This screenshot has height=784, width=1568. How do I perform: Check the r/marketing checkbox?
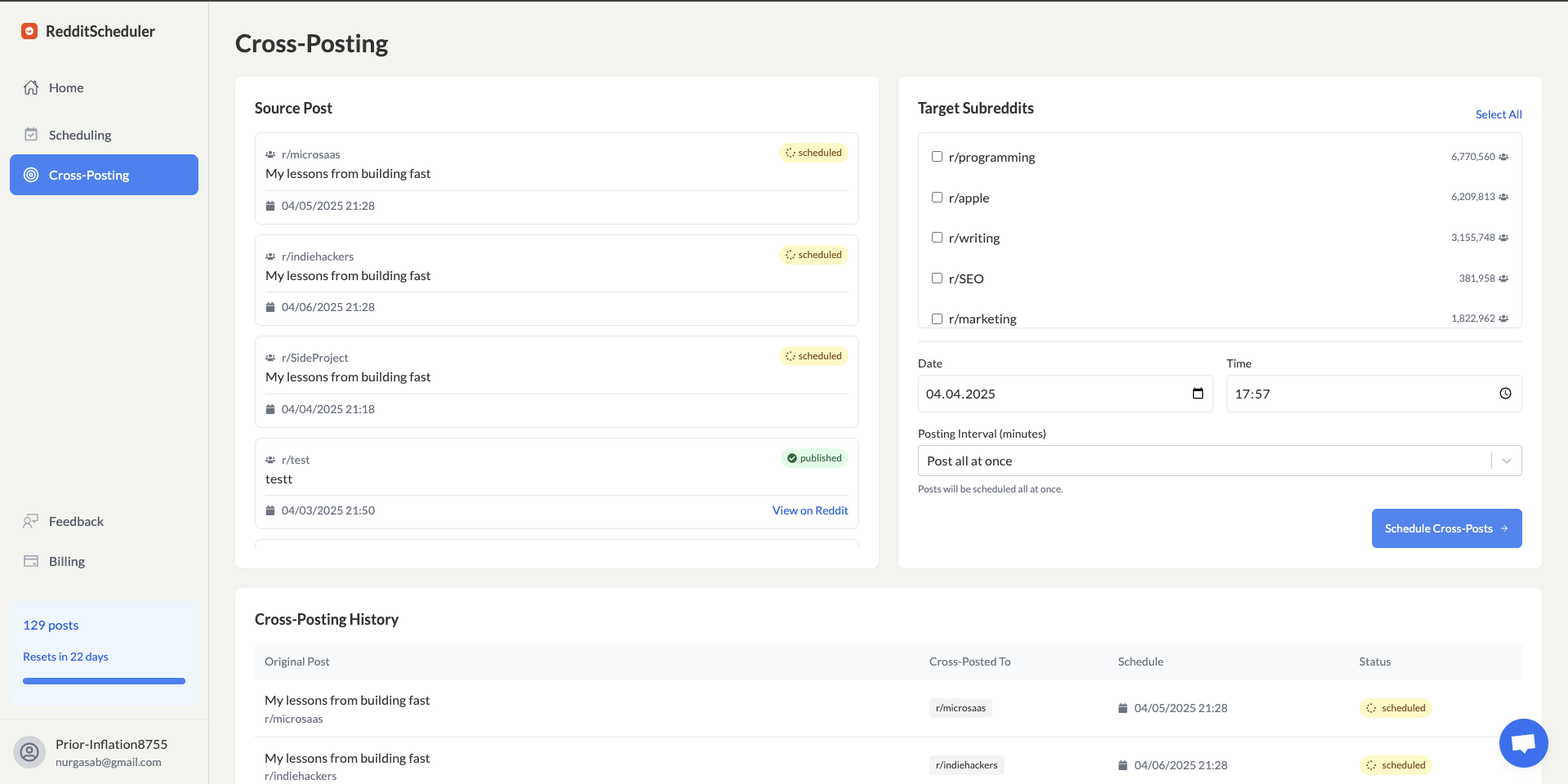[x=937, y=318]
